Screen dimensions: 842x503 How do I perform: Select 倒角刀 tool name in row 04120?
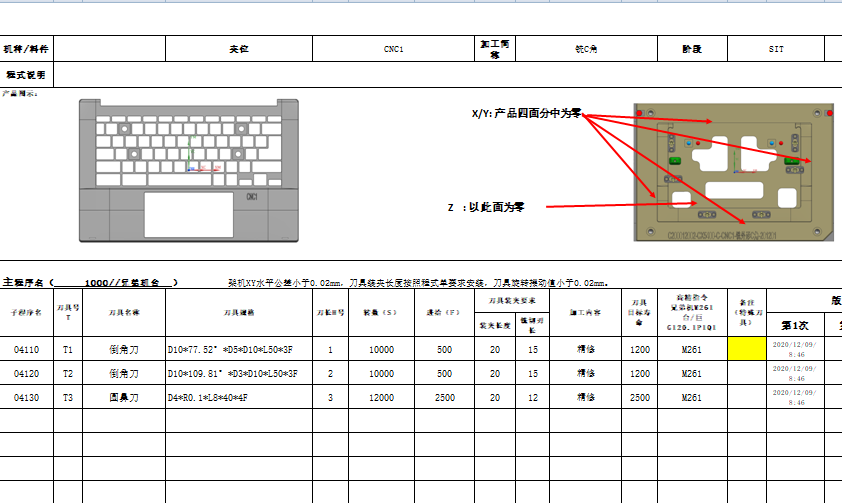pos(124,373)
